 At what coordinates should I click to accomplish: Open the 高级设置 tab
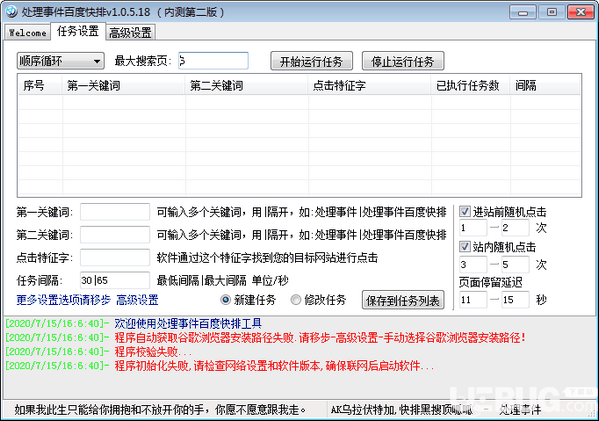[x=131, y=33]
